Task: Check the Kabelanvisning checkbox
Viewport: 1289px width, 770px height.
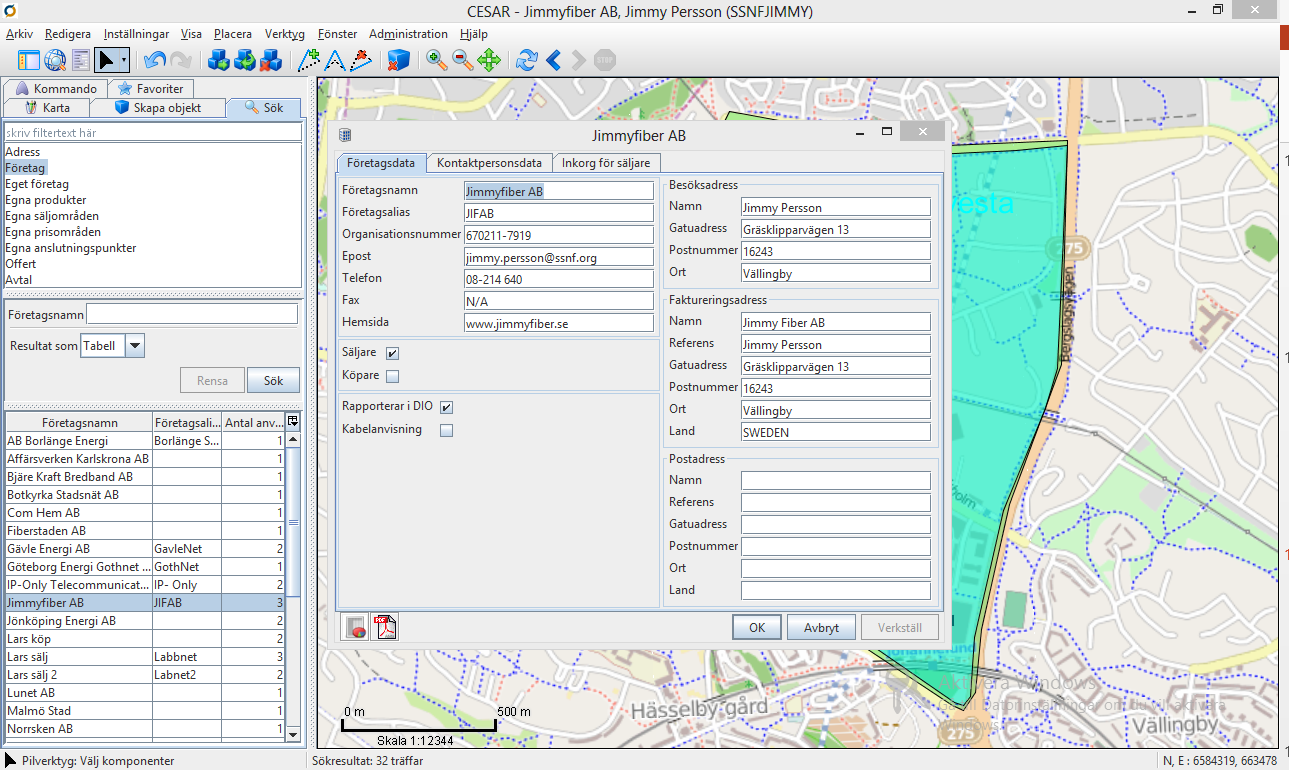Action: (447, 430)
